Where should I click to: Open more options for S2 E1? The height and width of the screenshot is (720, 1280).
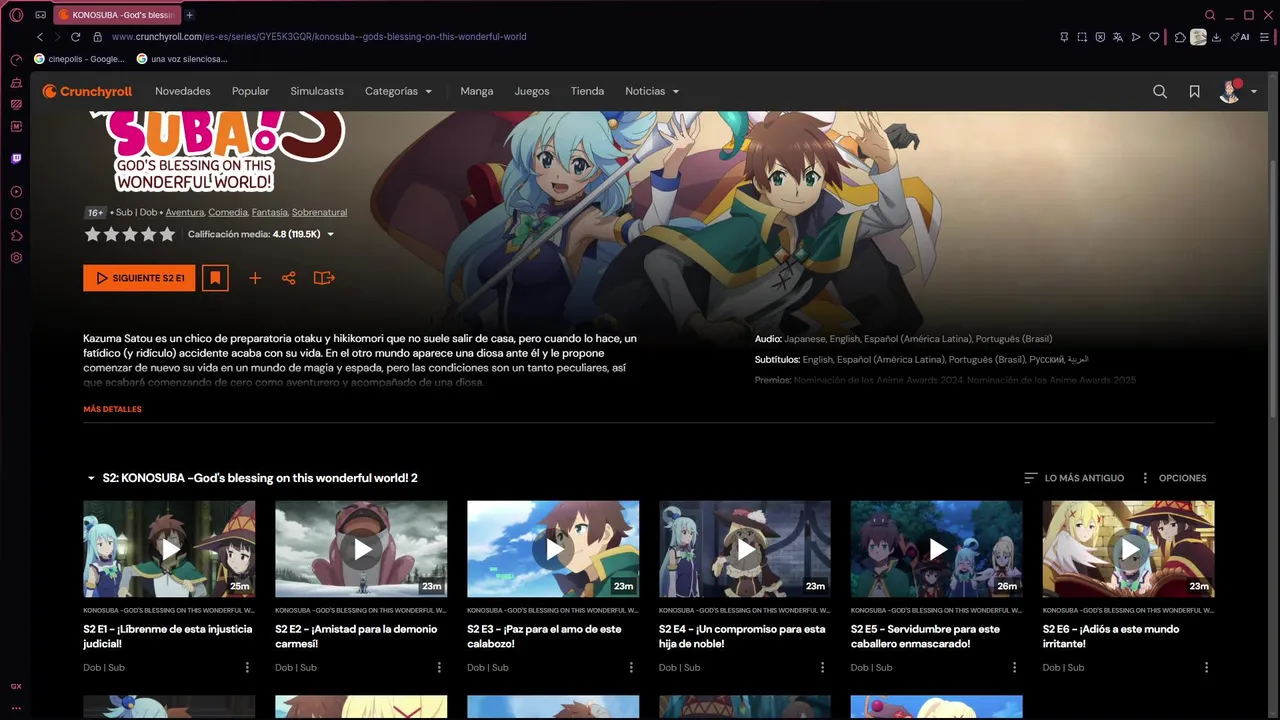point(247,667)
